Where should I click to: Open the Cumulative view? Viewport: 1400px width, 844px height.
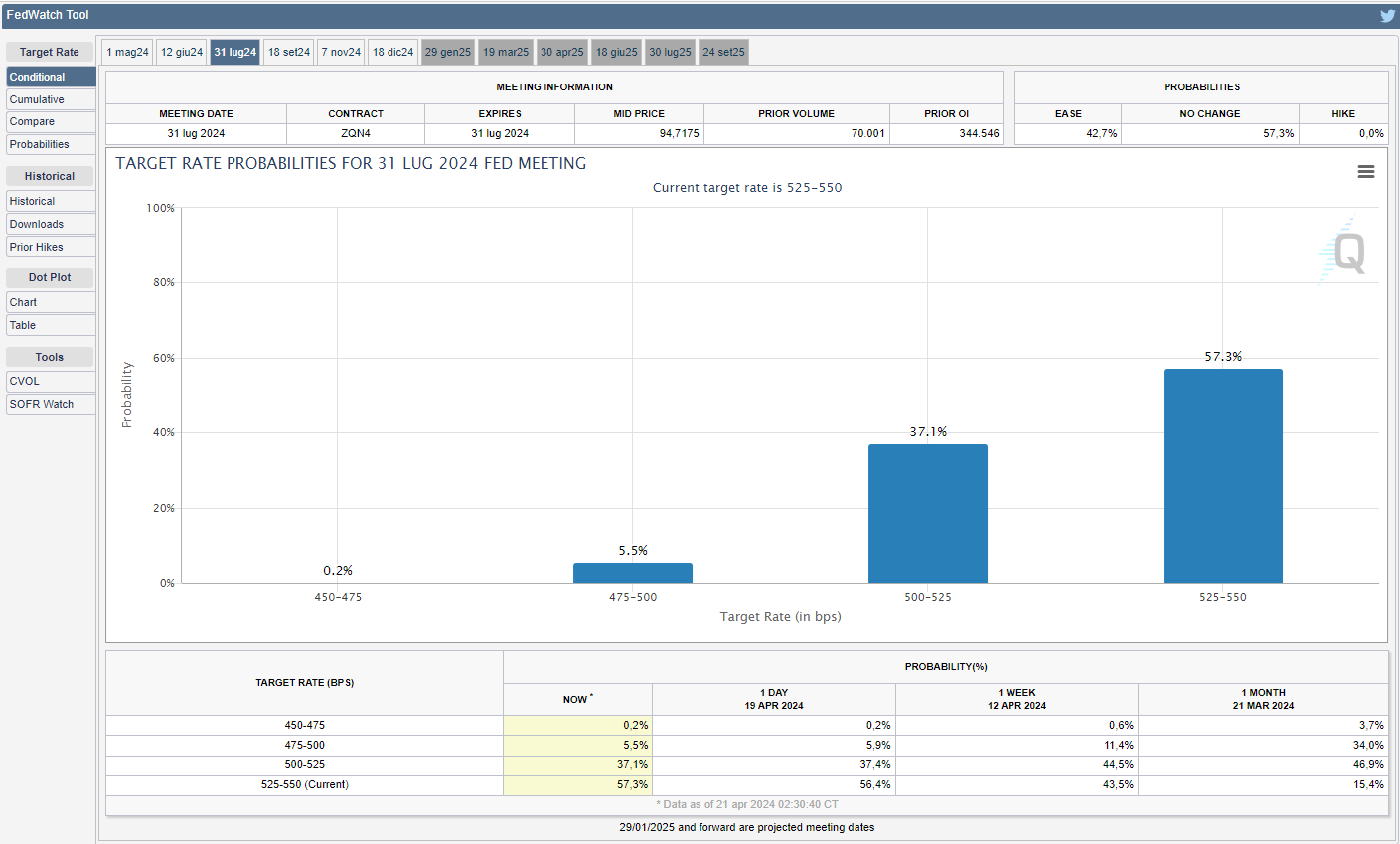(x=51, y=99)
